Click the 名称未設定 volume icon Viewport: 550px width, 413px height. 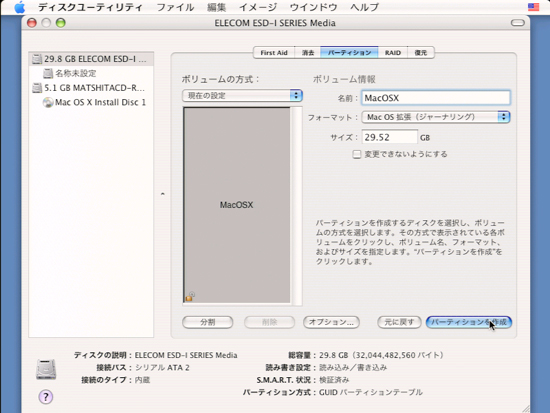(48, 73)
